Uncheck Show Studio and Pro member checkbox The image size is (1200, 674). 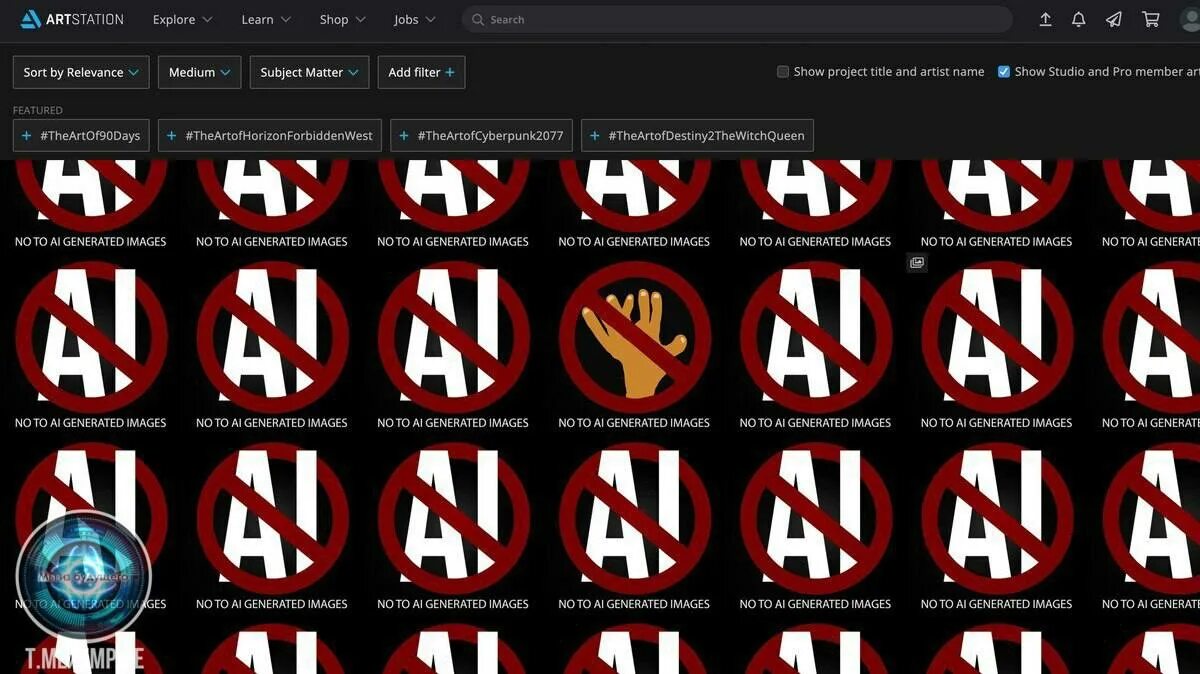pos(1004,72)
